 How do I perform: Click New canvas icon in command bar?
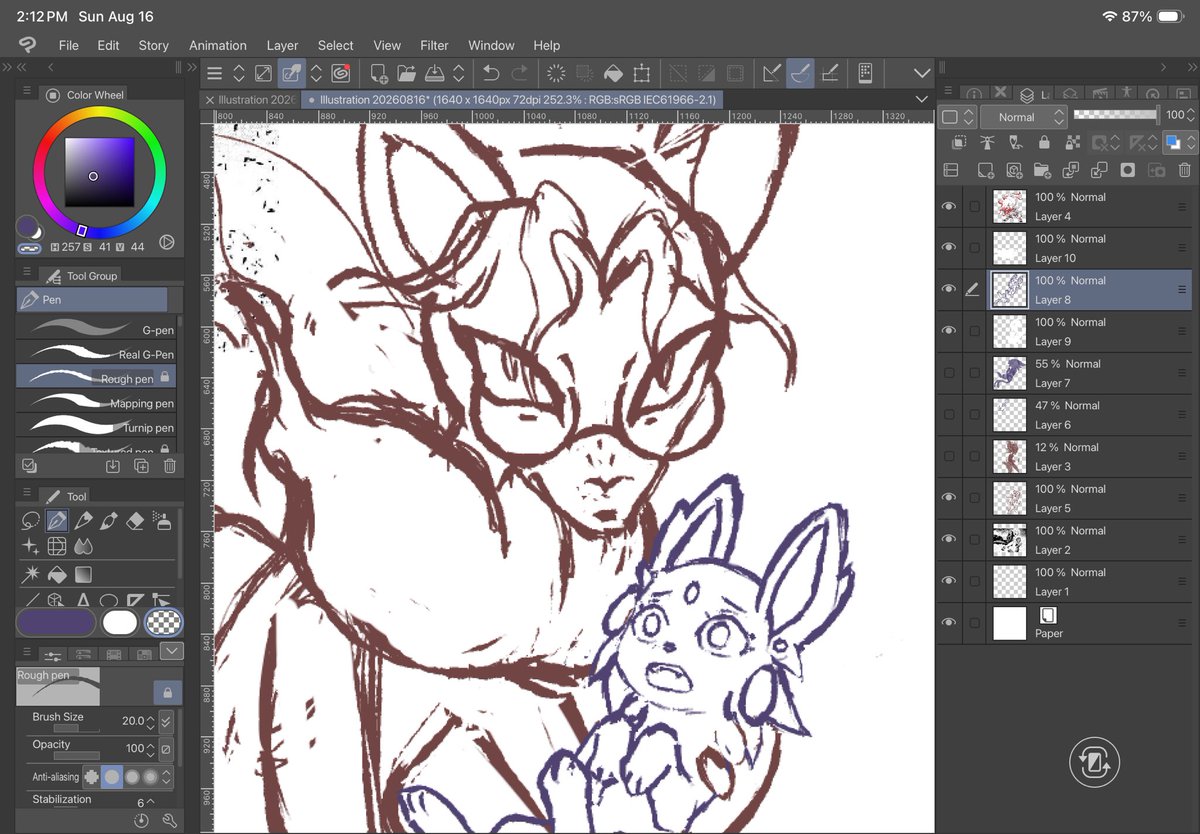(x=379, y=73)
